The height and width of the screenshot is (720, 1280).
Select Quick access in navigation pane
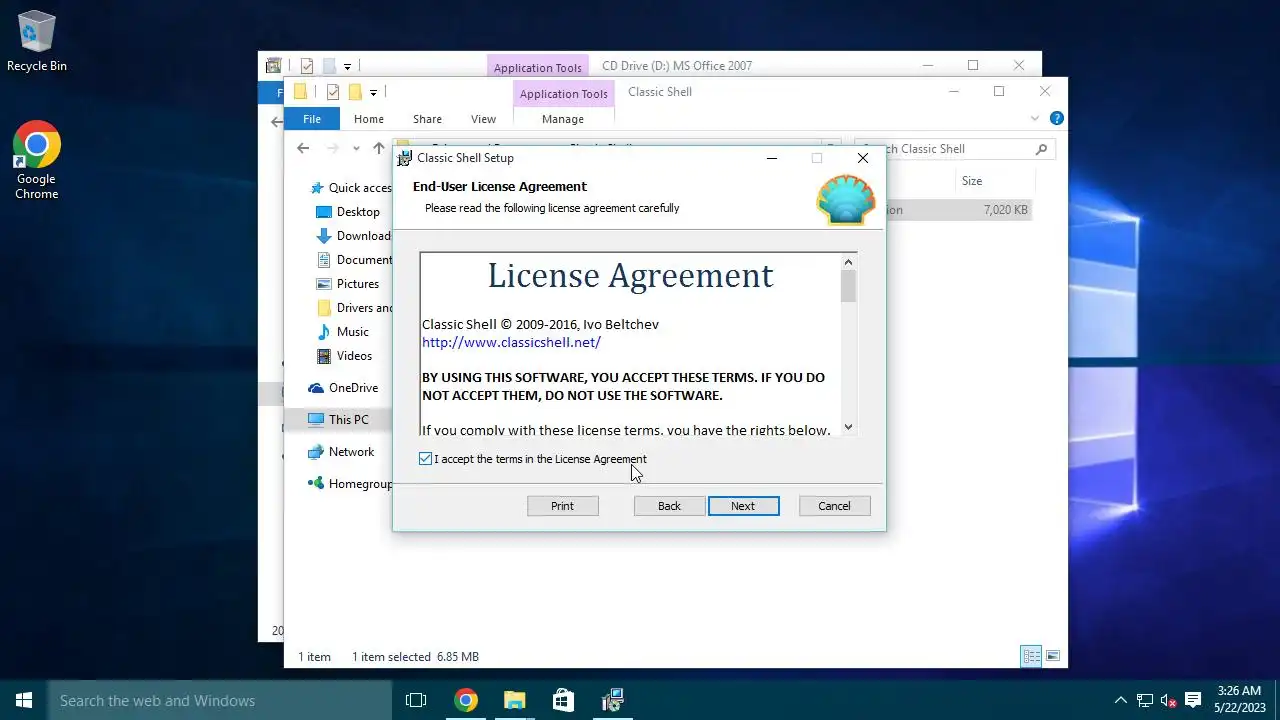point(350,188)
